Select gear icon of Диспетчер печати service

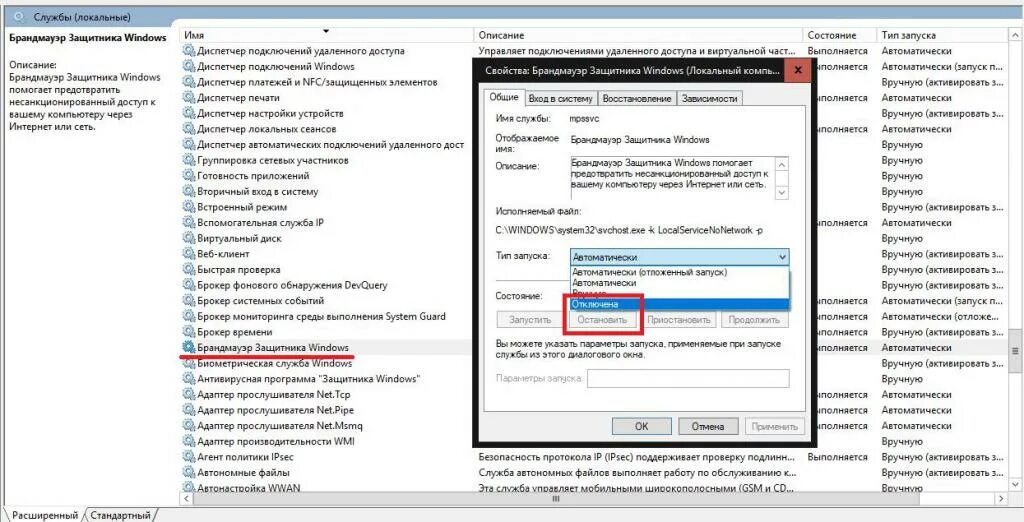tap(189, 98)
